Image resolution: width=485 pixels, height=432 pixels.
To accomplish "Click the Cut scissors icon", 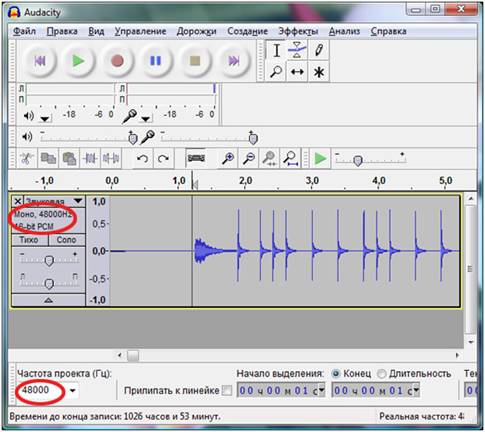I will point(26,158).
